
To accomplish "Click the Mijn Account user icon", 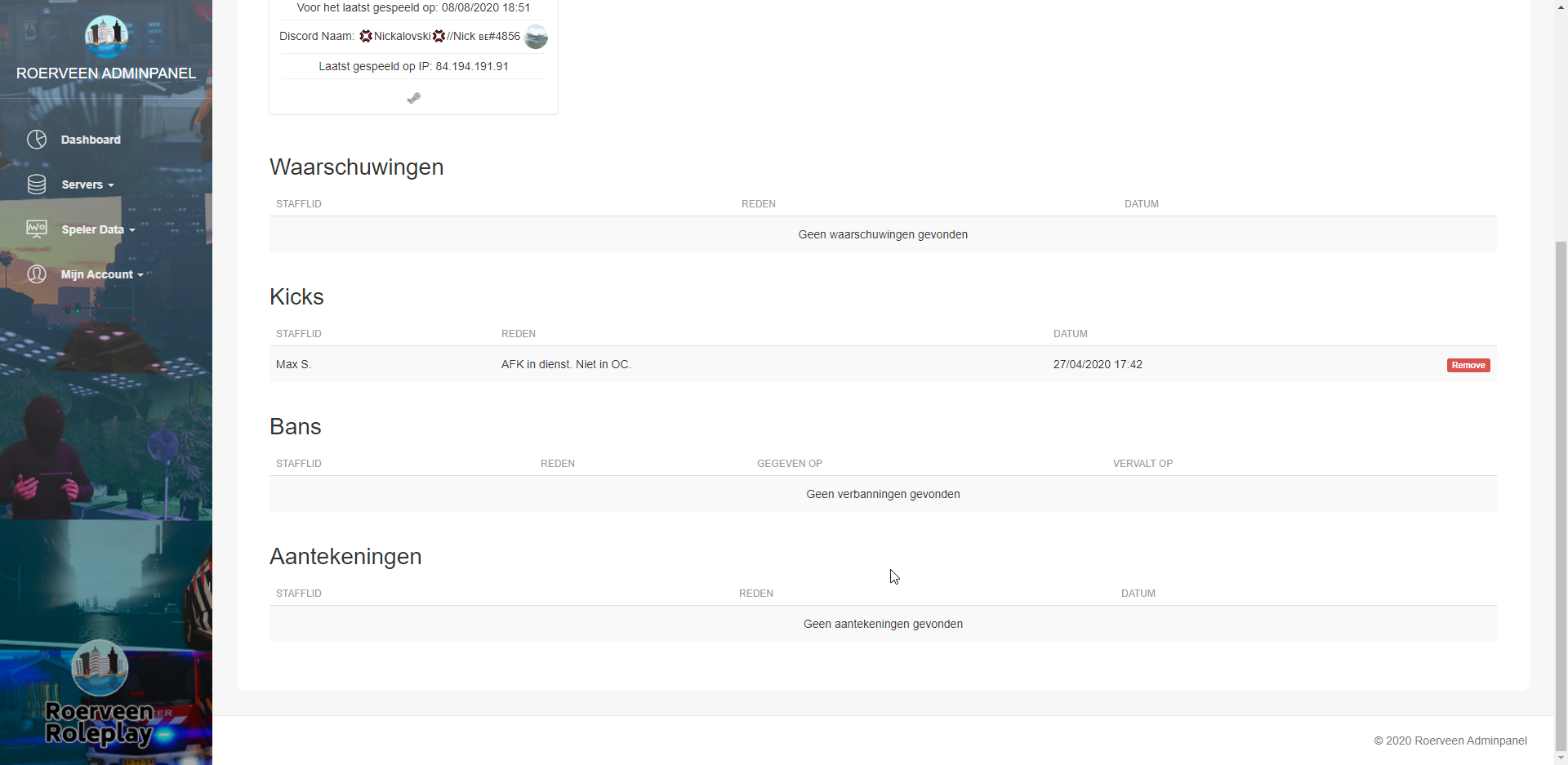I will click(37, 274).
